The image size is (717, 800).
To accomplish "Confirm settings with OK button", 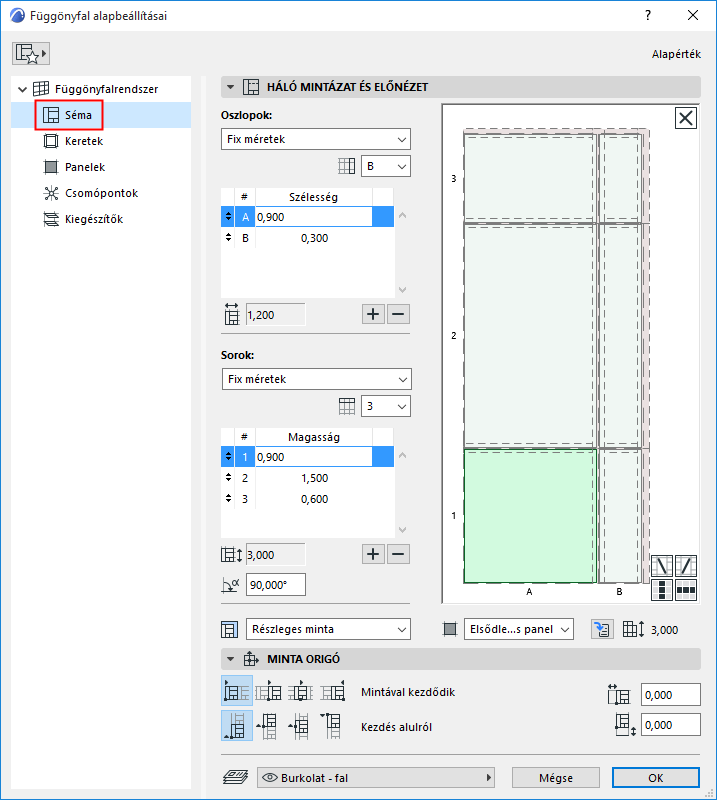I will (x=656, y=778).
